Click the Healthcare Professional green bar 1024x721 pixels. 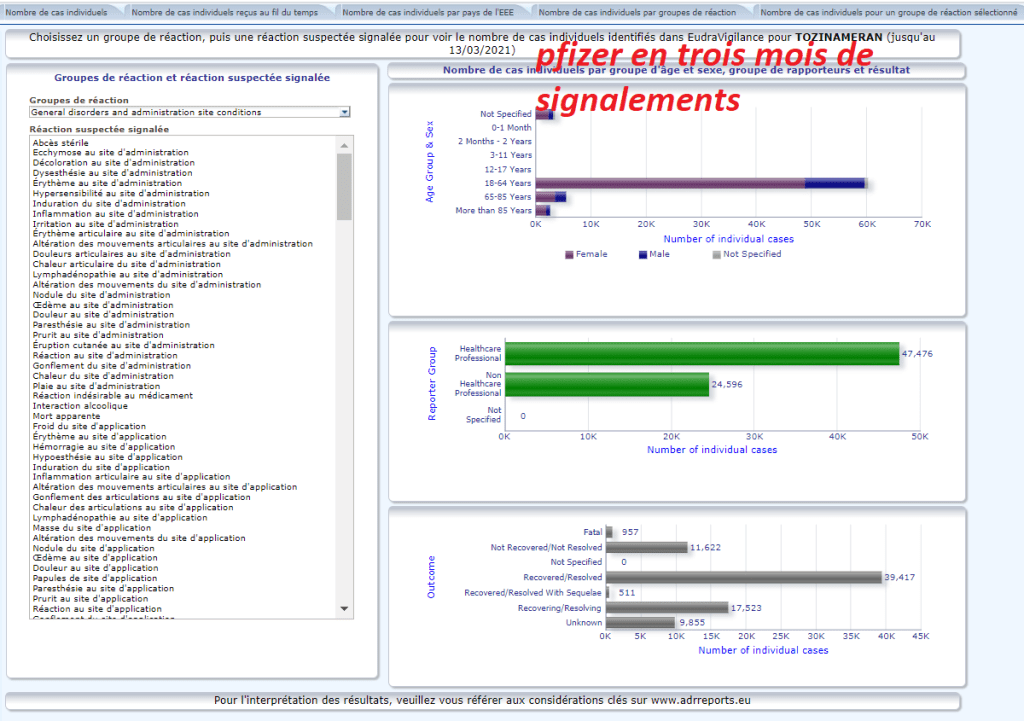[x=701, y=353]
